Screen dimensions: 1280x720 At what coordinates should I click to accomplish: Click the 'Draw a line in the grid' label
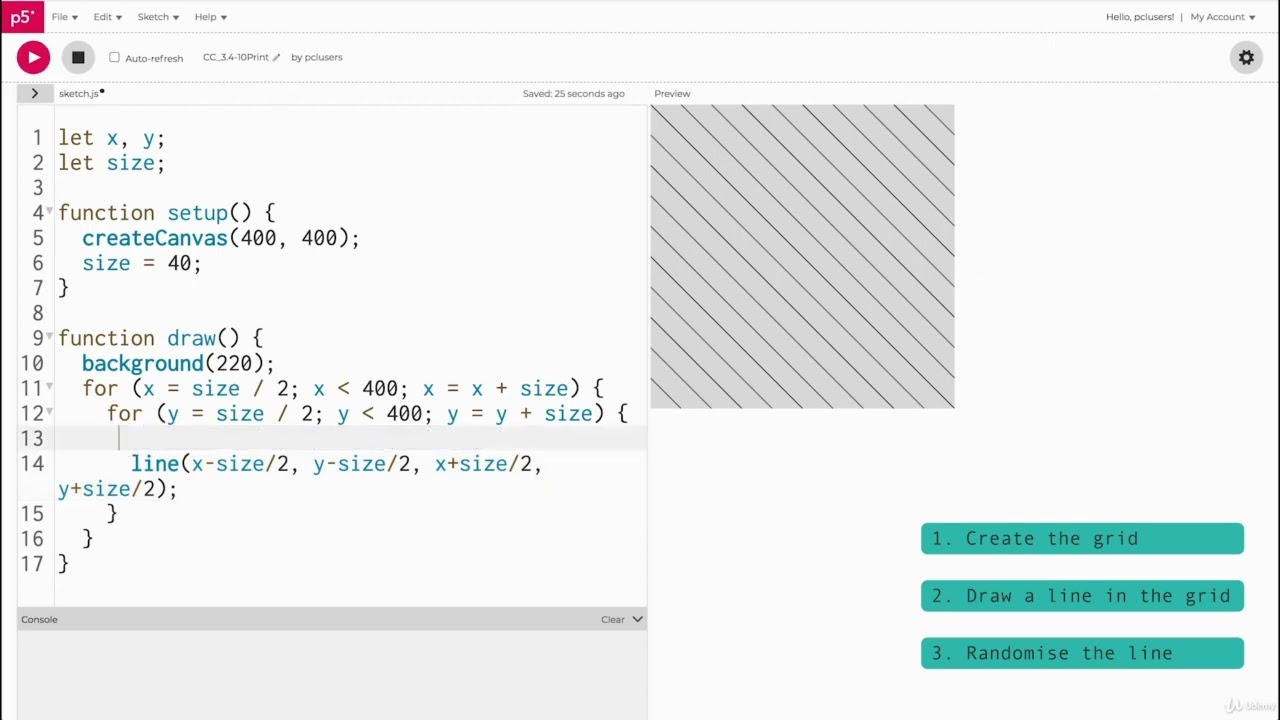(x=1082, y=596)
